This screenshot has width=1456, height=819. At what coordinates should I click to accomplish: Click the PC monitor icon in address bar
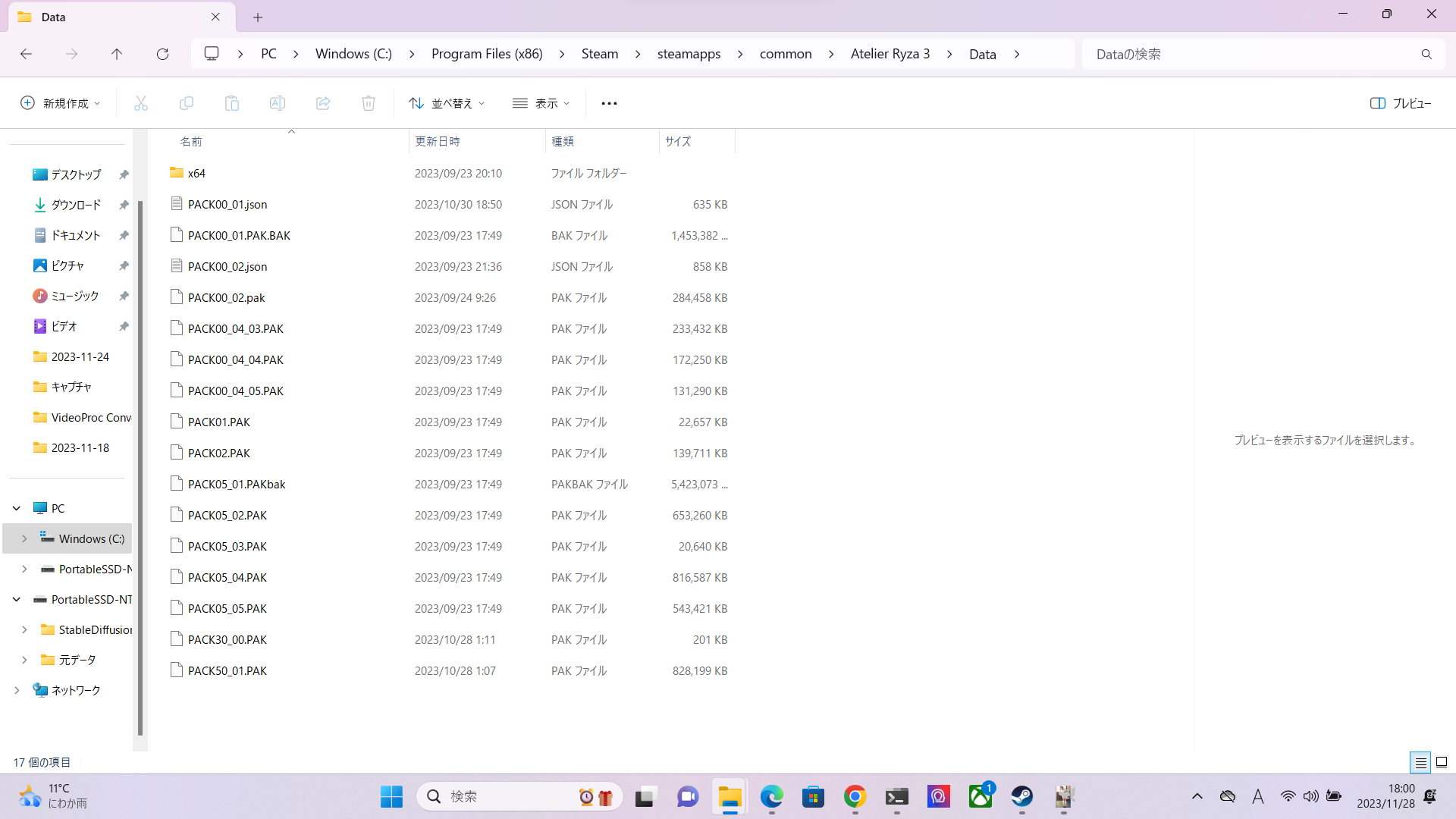212,54
